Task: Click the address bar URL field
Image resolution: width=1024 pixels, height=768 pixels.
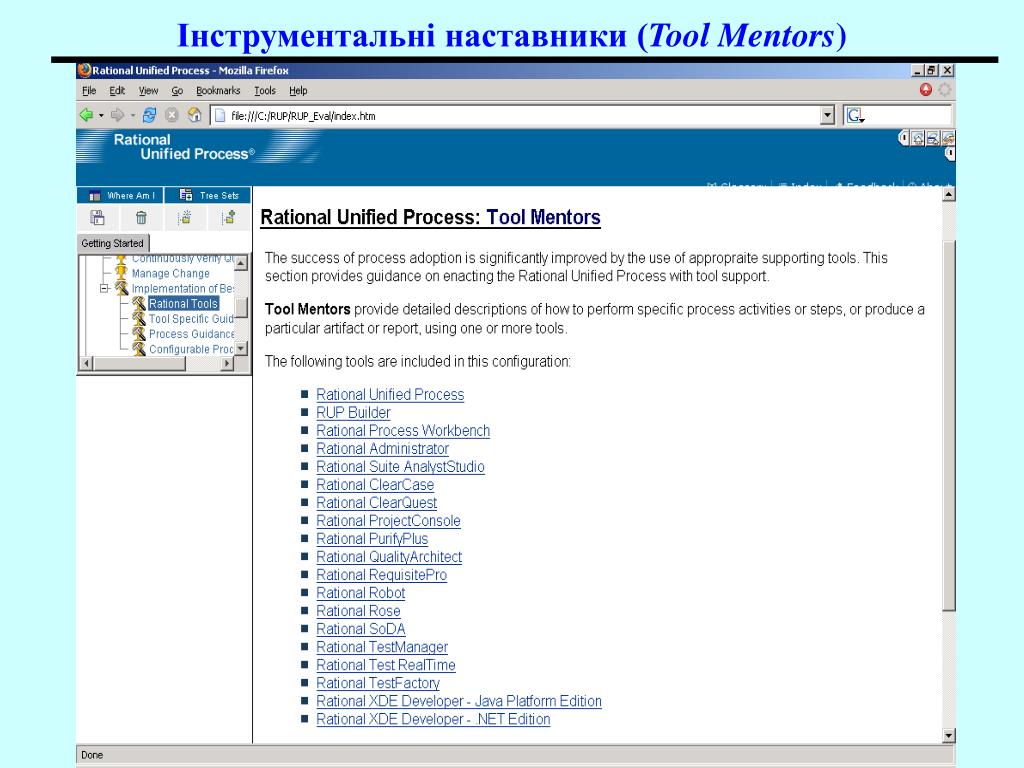Action: tap(522, 116)
